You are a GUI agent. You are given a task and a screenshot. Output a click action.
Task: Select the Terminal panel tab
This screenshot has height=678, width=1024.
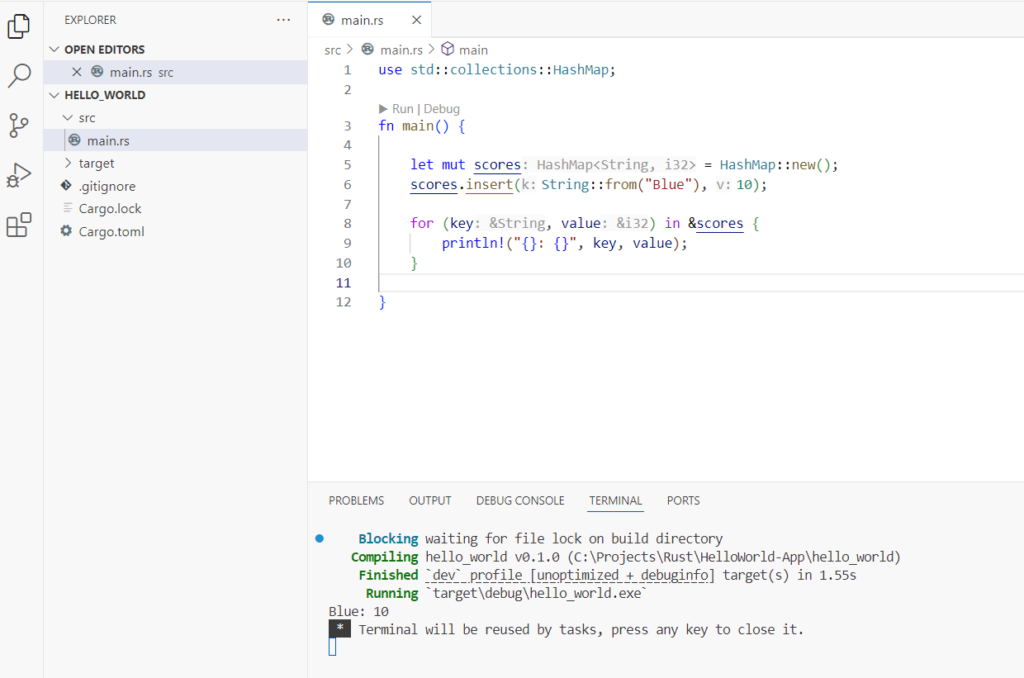tap(615, 500)
